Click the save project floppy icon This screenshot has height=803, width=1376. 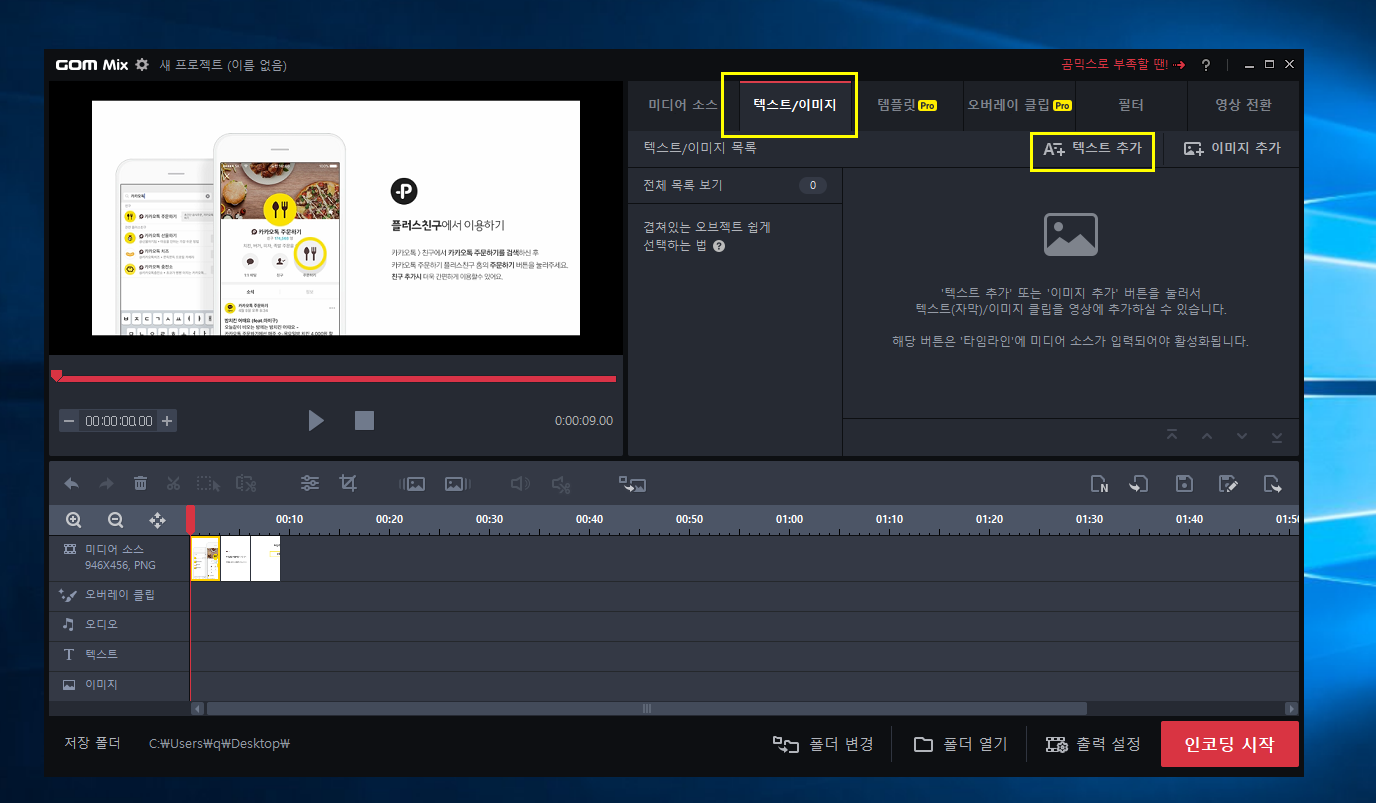tap(1184, 484)
